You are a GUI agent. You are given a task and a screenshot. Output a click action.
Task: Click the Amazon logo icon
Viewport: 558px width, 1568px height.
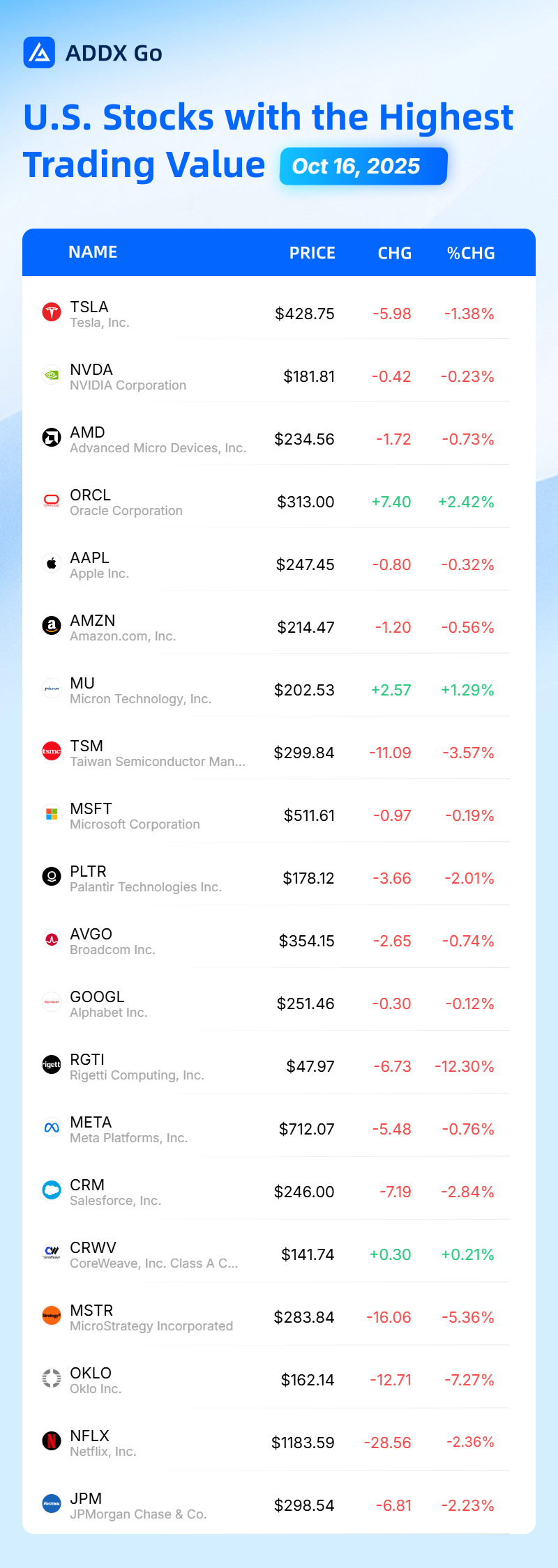52,626
